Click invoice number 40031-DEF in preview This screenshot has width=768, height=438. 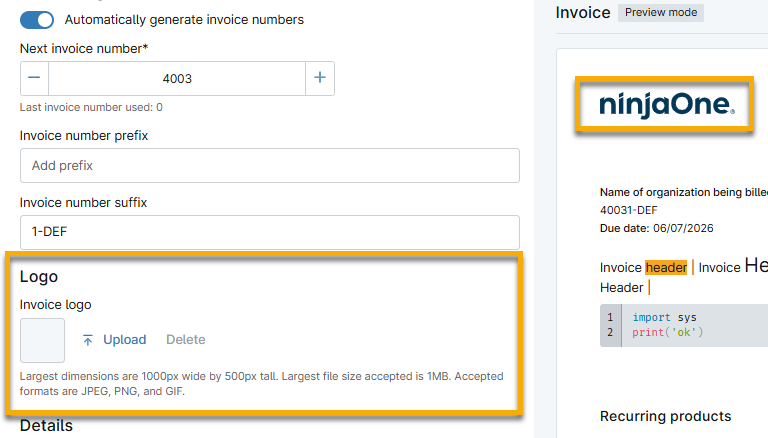pos(628,210)
